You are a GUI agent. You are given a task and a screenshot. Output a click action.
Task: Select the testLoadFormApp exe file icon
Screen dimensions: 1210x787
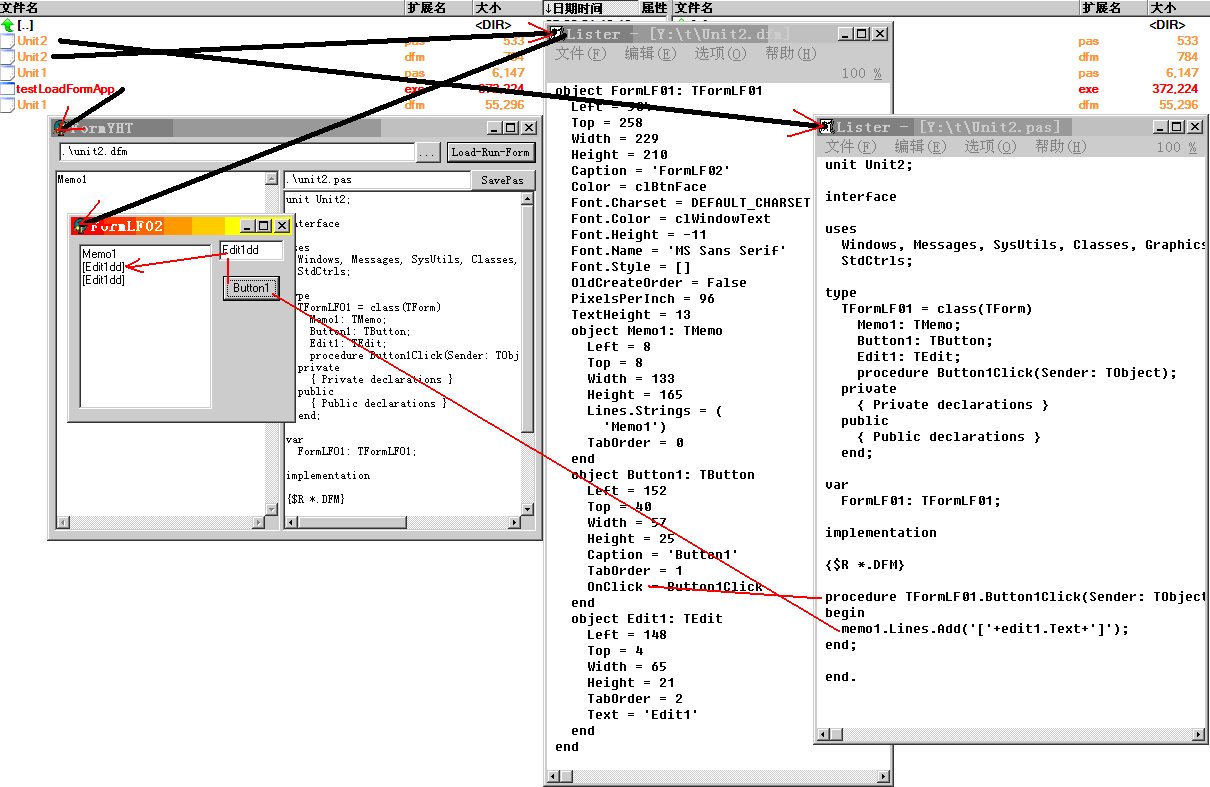[8, 89]
